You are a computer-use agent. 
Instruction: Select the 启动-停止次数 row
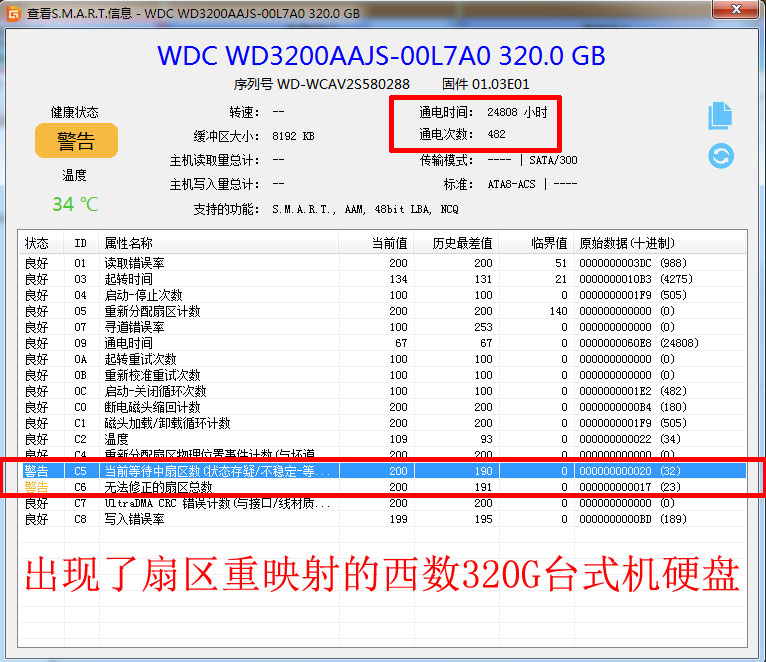(382, 295)
